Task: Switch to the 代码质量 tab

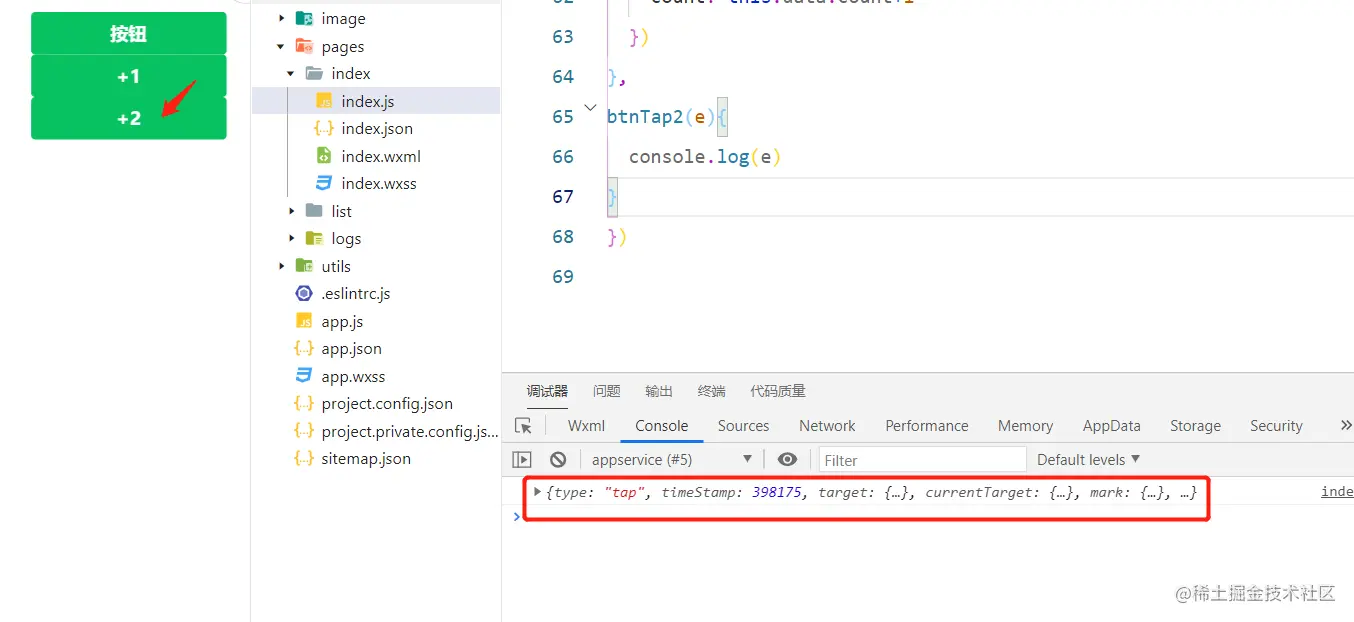Action: [x=778, y=391]
